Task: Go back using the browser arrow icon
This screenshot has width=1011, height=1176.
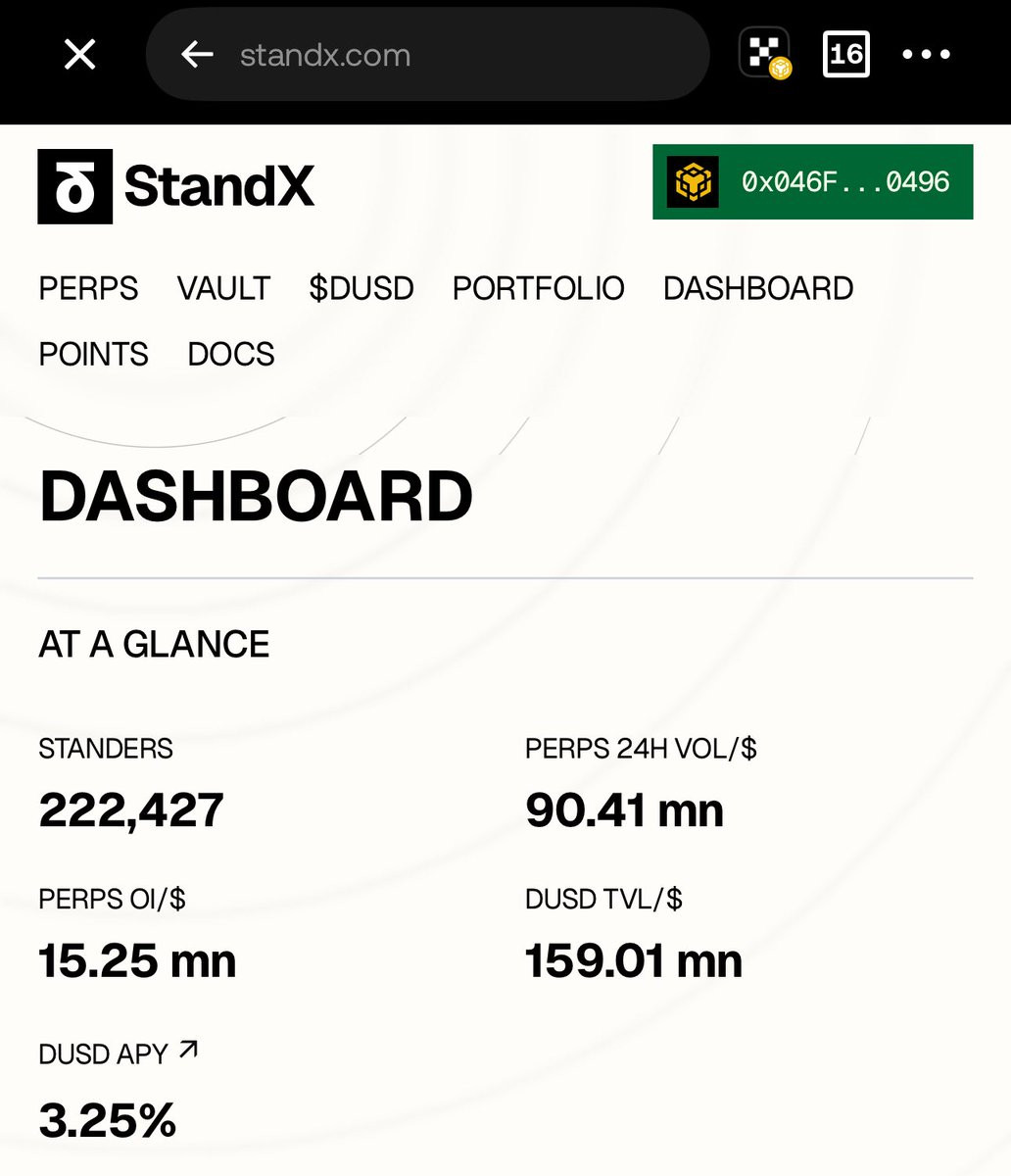Action: tap(197, 55)
